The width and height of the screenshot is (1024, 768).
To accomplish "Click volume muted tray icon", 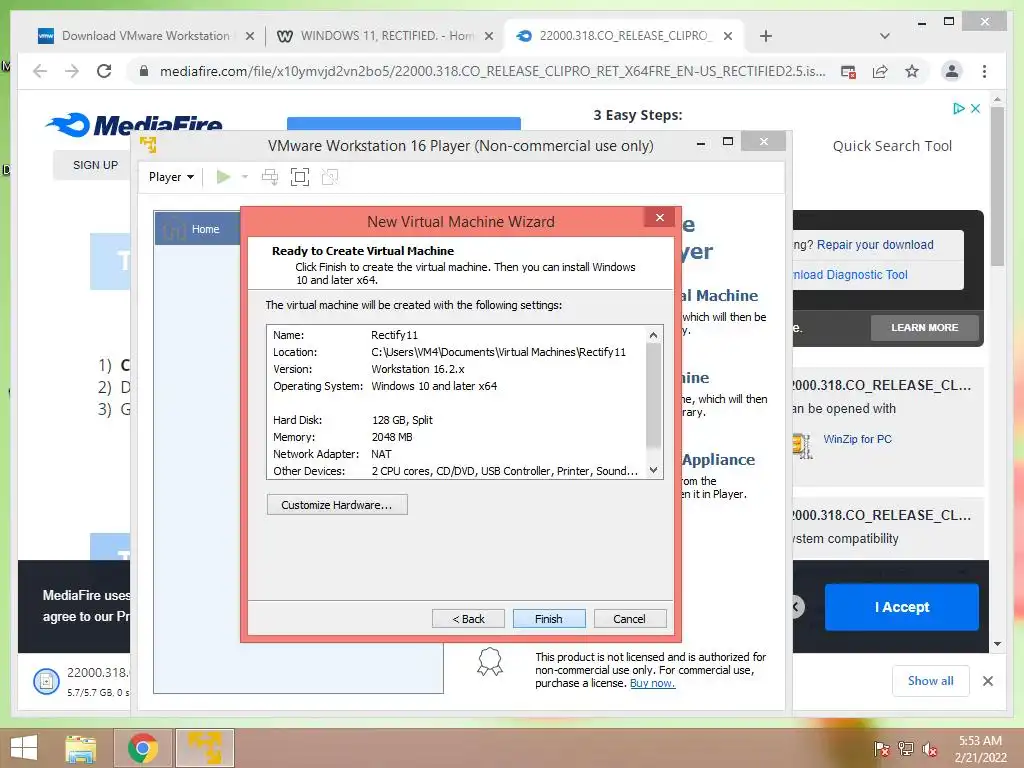I will [930, 749].
